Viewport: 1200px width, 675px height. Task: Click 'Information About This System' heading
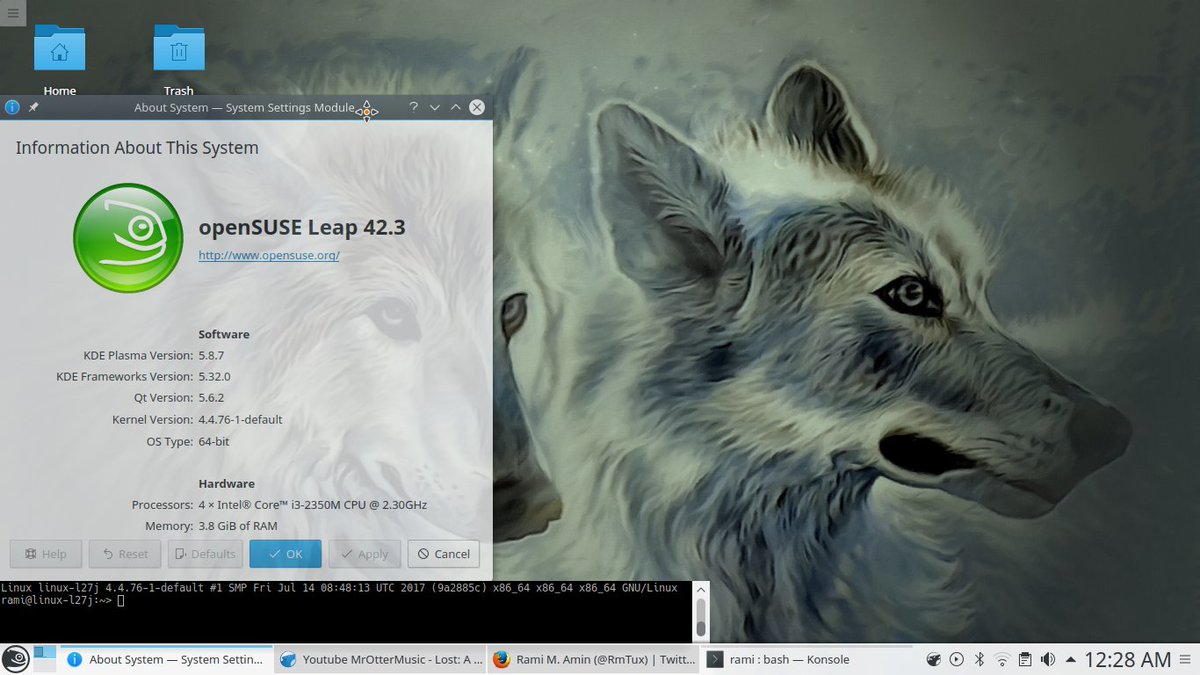point(137,148)
